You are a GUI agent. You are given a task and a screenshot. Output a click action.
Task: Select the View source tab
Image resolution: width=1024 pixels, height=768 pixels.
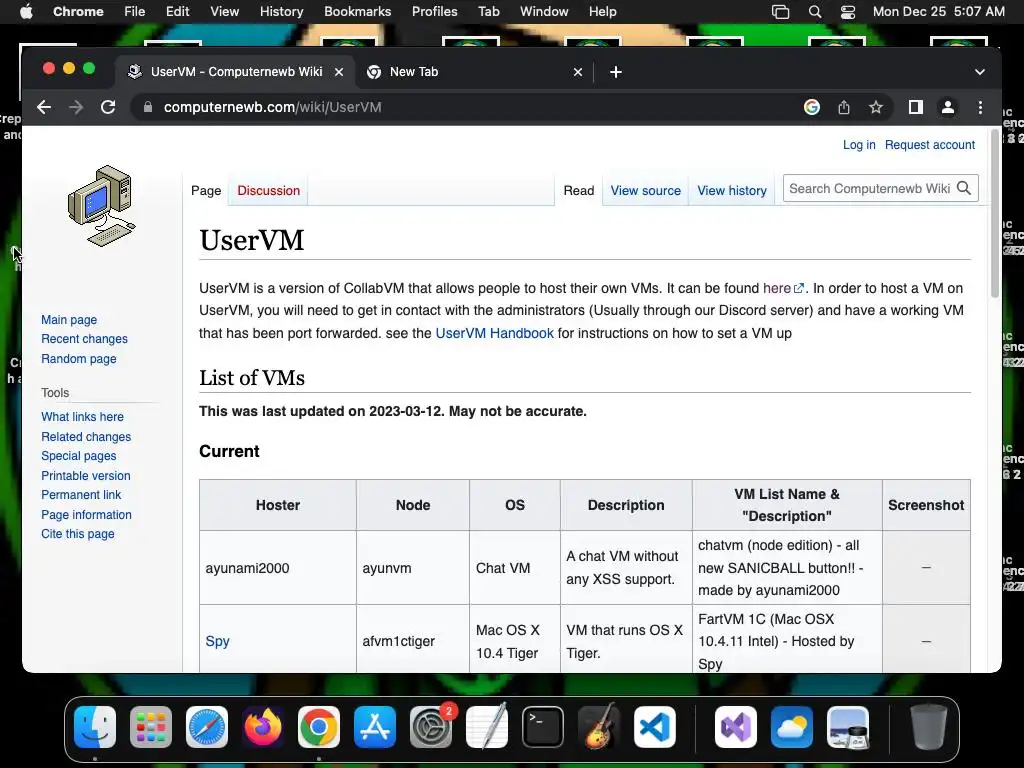click(645, 191)
